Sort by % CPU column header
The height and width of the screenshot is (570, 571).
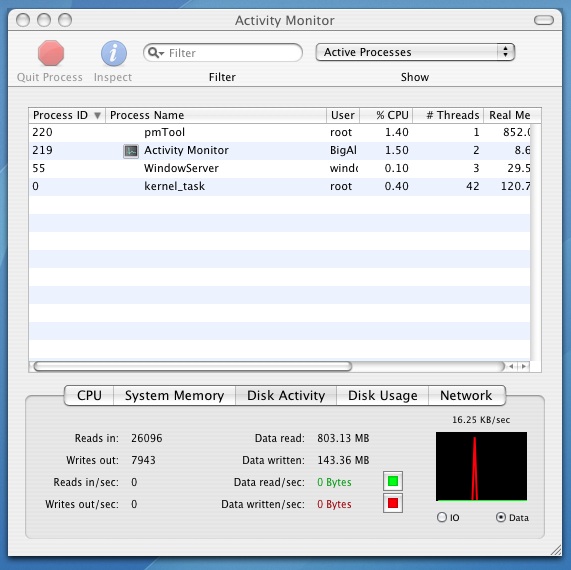coord(386,115)
